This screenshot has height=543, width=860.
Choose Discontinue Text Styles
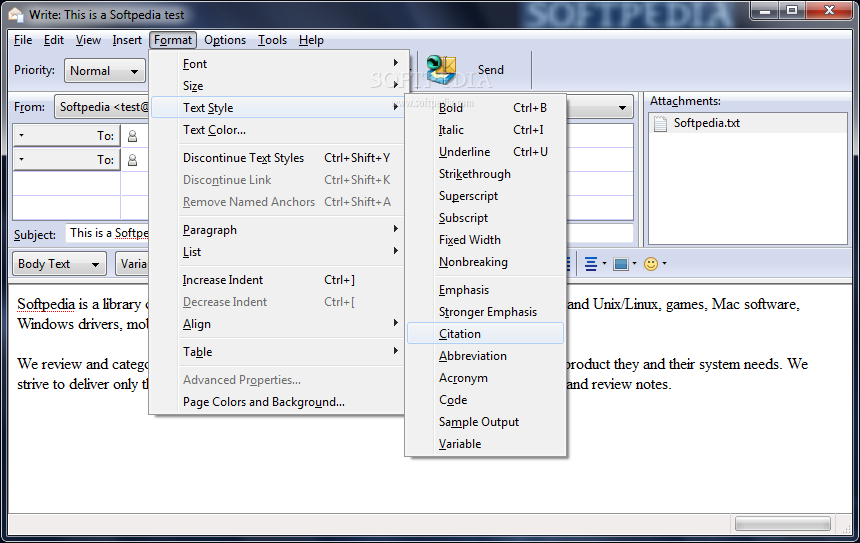click(x=280, y=158)
